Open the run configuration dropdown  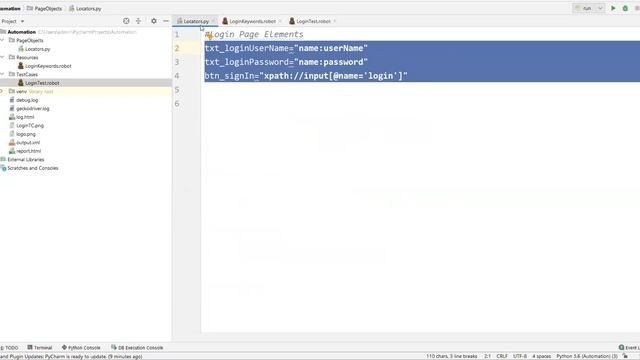589,8
